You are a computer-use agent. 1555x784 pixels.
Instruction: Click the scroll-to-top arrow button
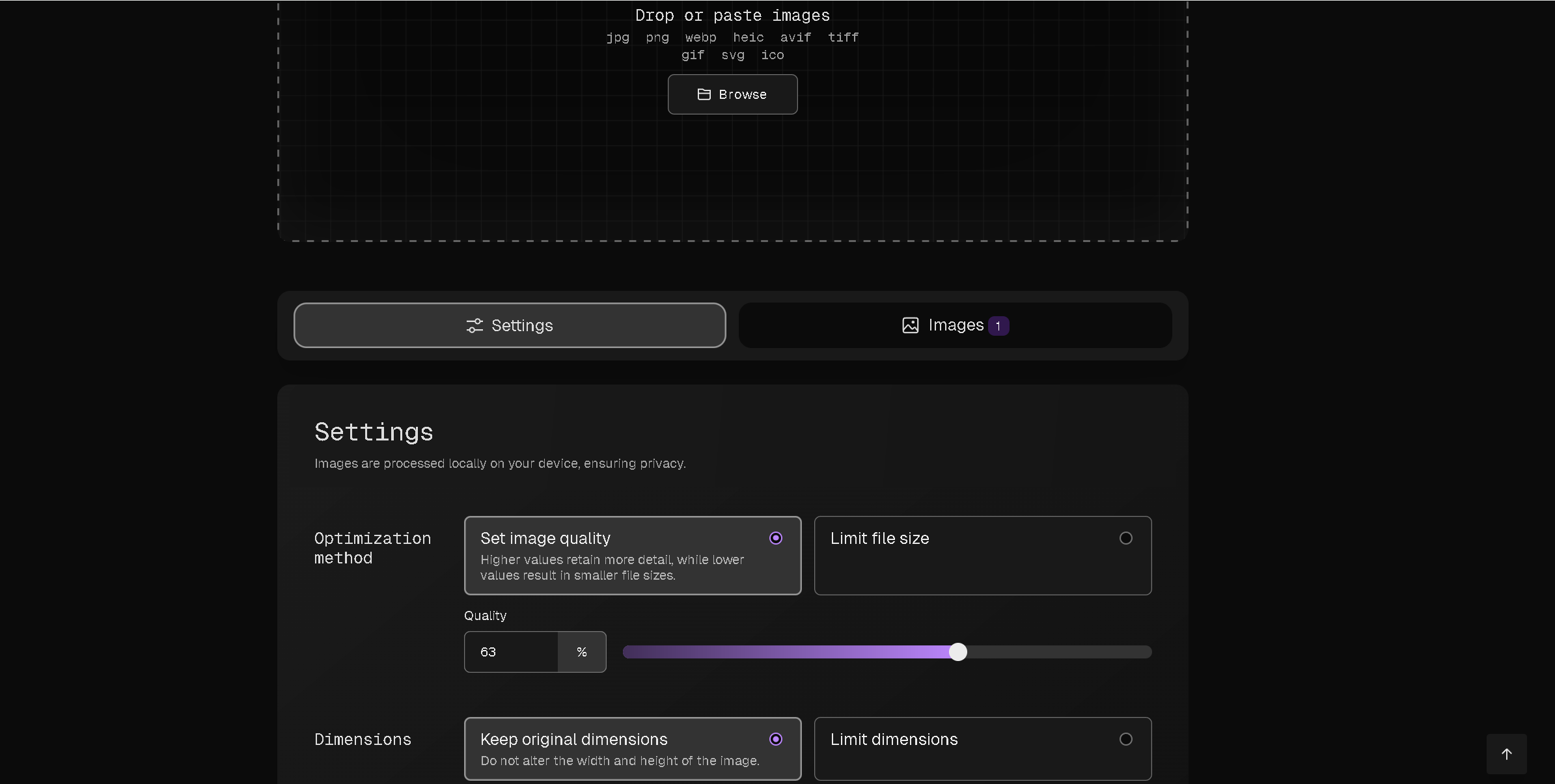click(x=1506, y=753)
